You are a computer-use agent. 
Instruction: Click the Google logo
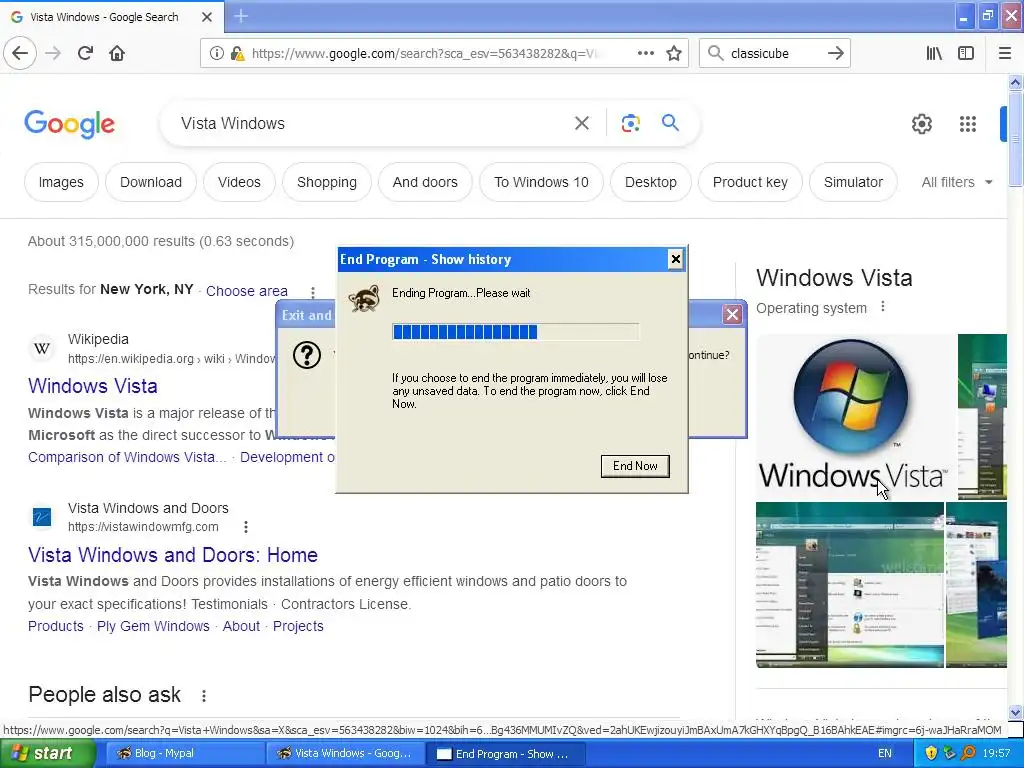(x=69, y=124)
